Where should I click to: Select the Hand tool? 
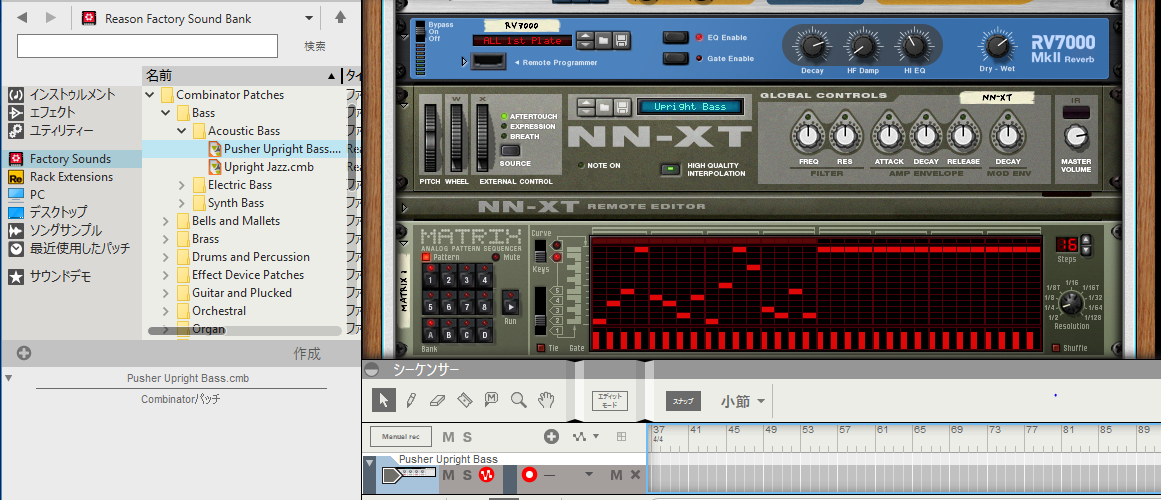546,400
